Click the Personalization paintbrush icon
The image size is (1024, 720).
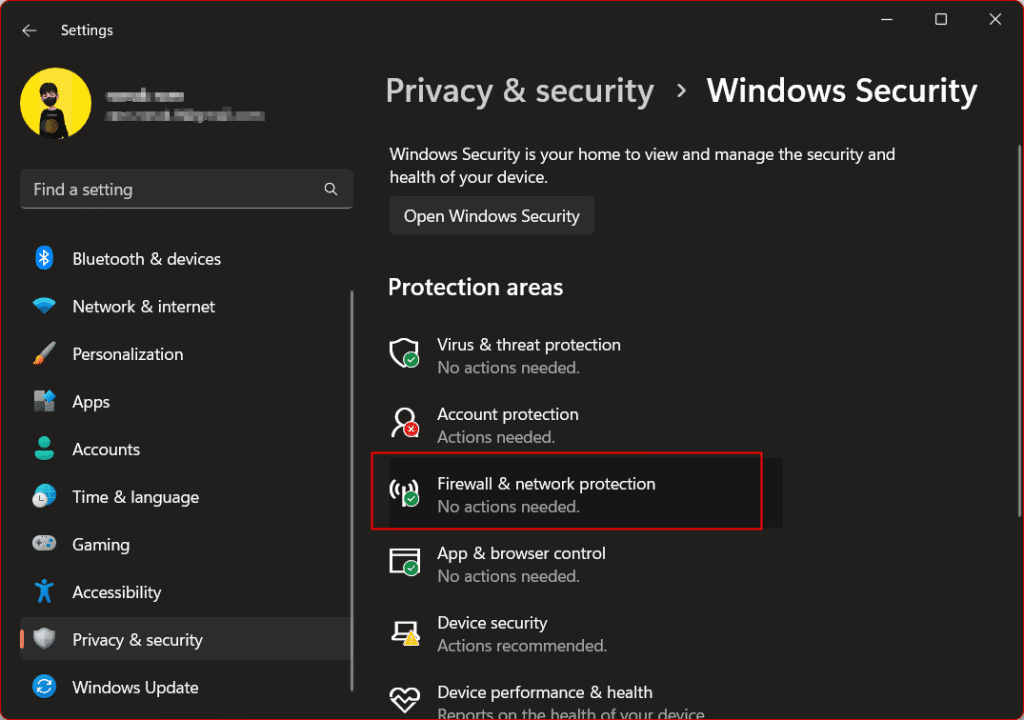44,353
